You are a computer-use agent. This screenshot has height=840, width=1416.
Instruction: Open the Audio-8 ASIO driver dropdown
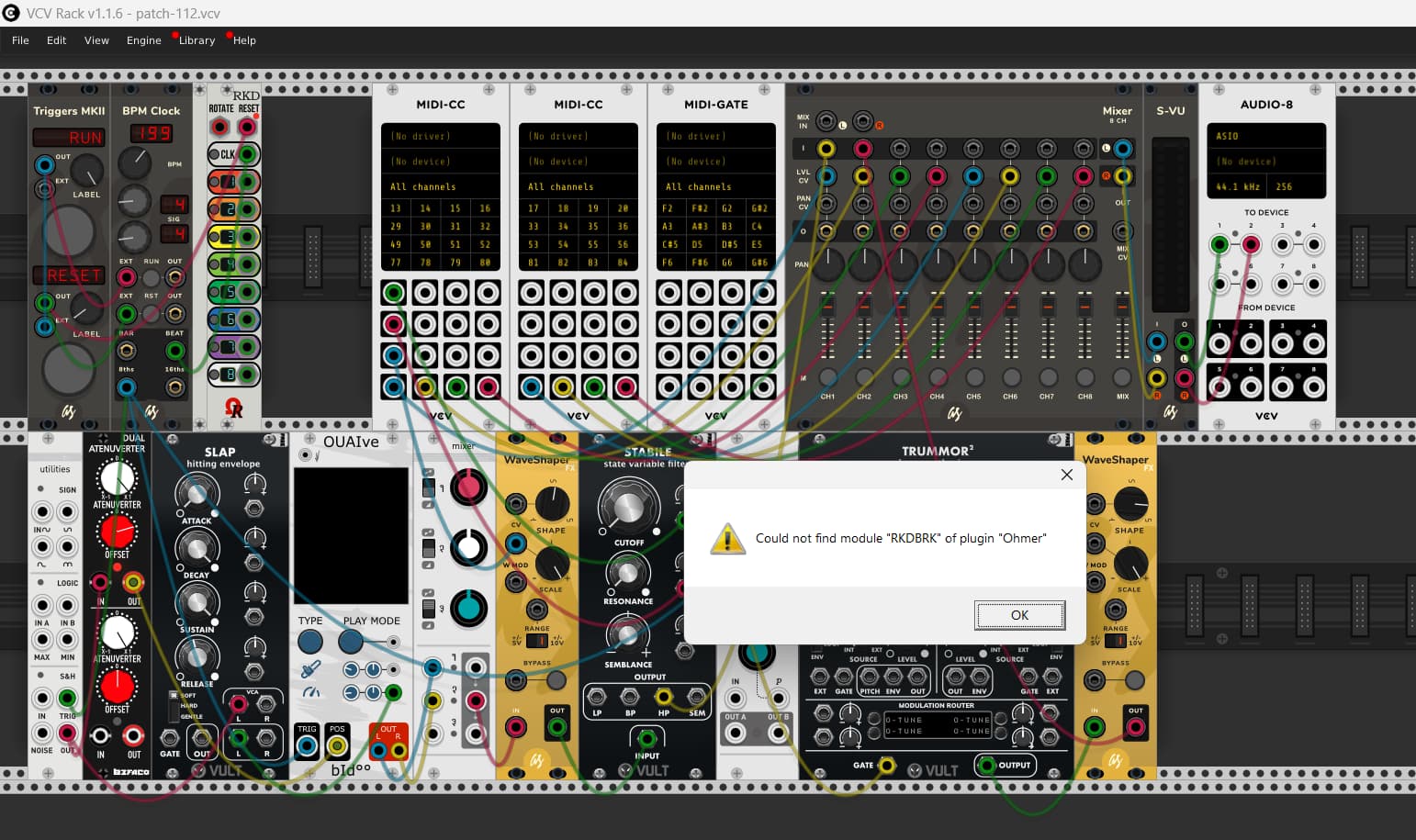1266,136
